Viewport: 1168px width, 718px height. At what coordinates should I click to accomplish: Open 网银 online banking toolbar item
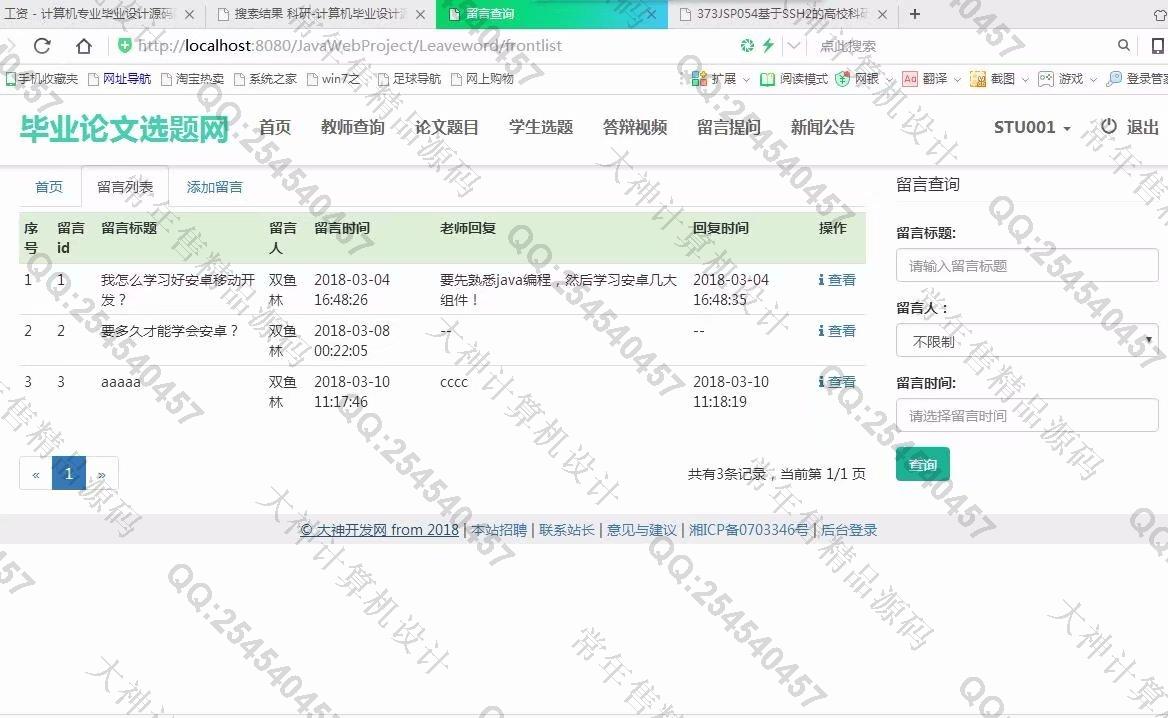tap(857, 78)
